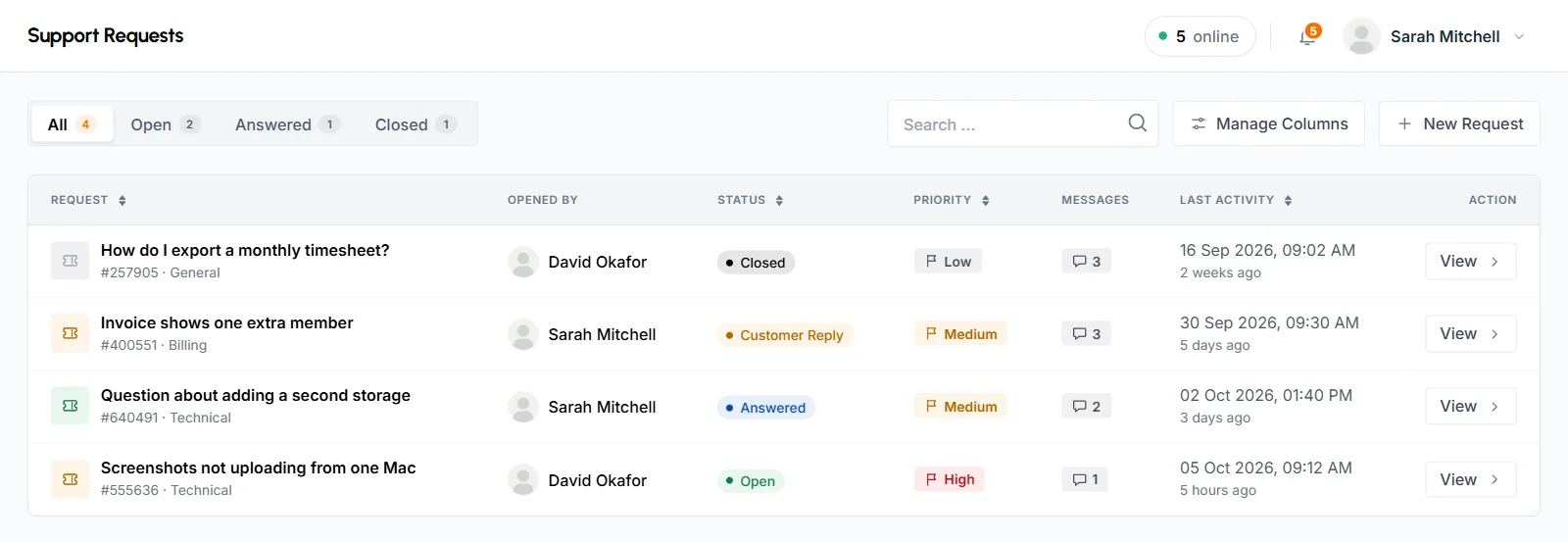Click the search magnifier icon

click(1137, 123)
